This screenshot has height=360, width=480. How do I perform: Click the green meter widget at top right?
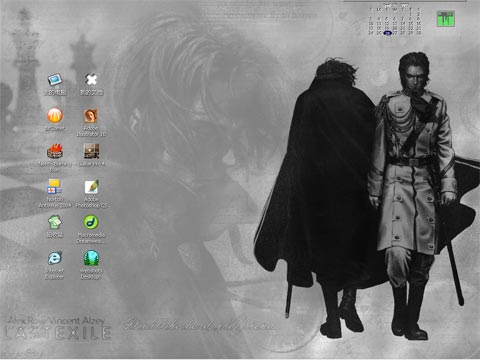pyautogui.click(x=446, y=19)
